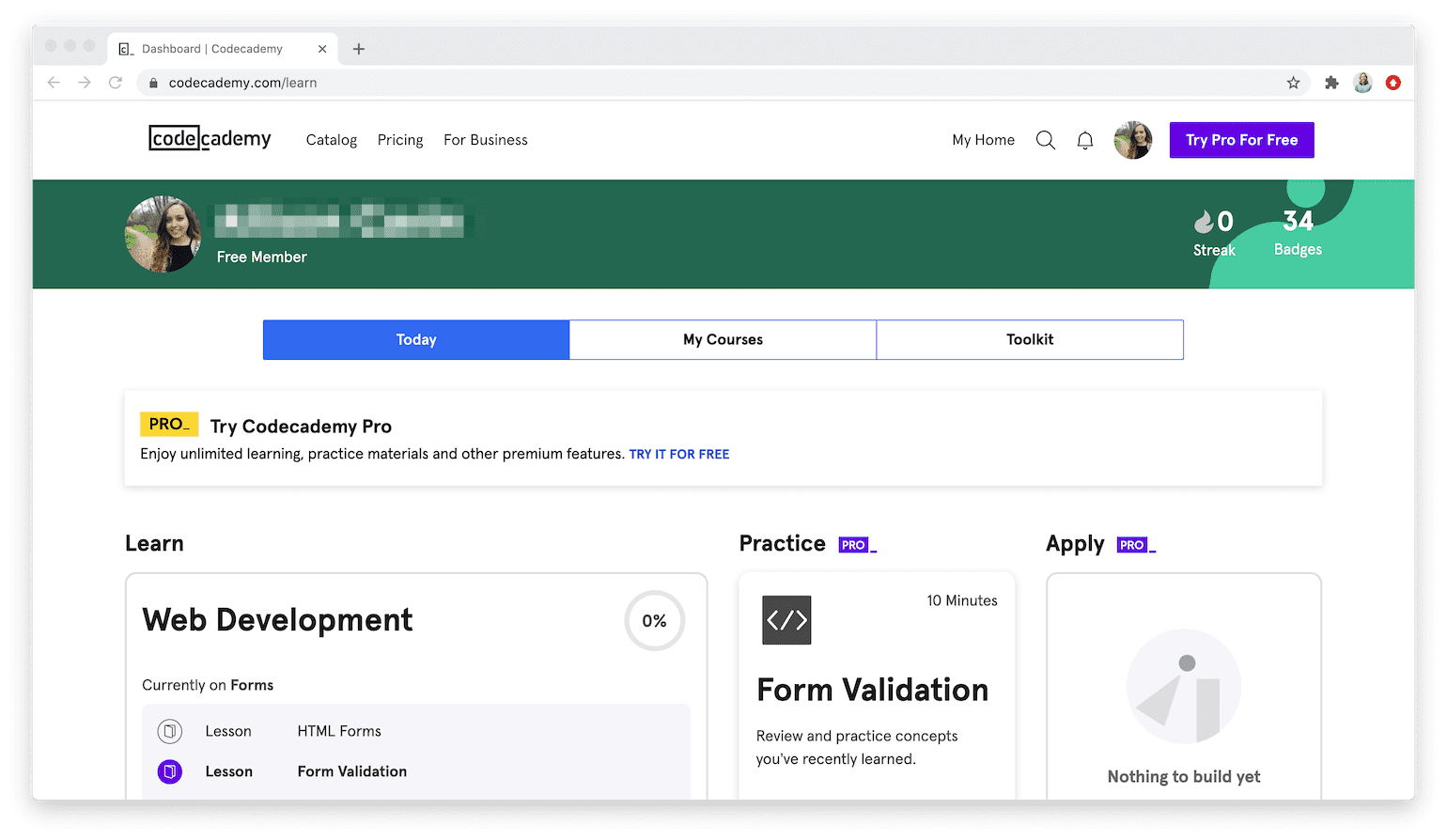
Task: Click the PRO badge next to Practice
Action: click(x=855, y=543)
